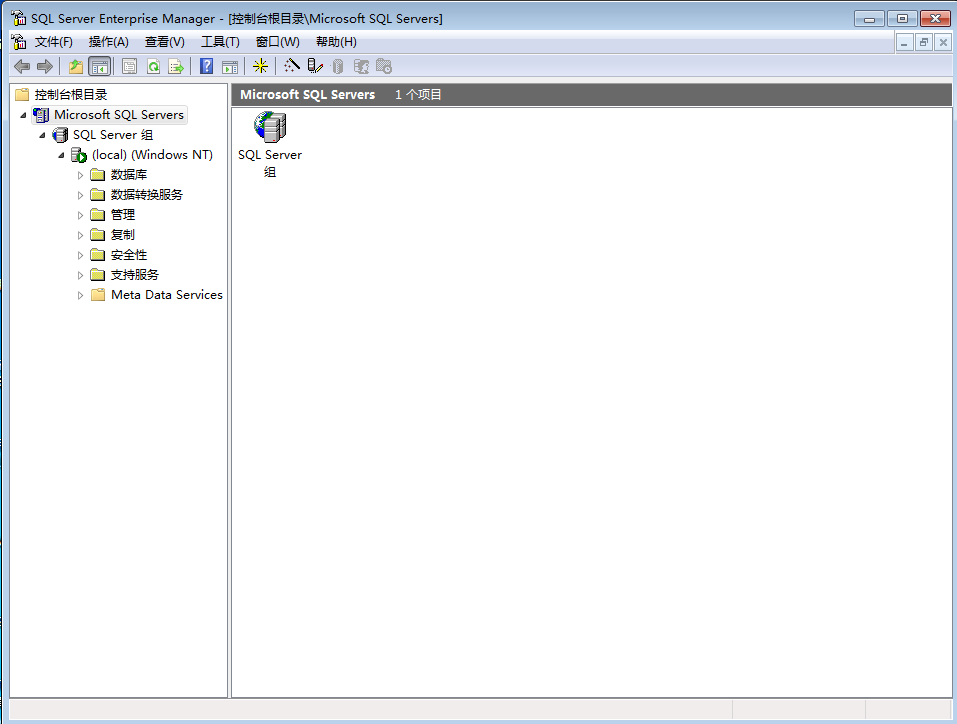Click the action pane window icon

pos(230,66)
